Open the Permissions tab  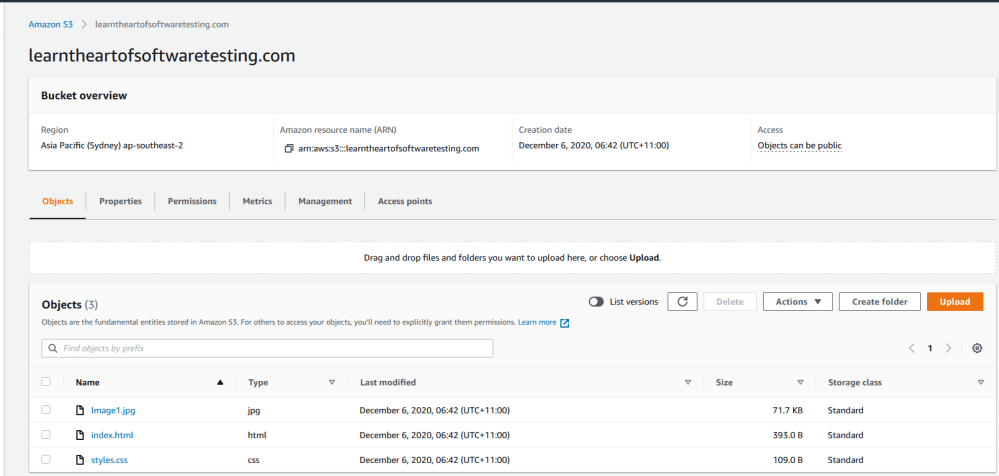(x=192, y=201)
